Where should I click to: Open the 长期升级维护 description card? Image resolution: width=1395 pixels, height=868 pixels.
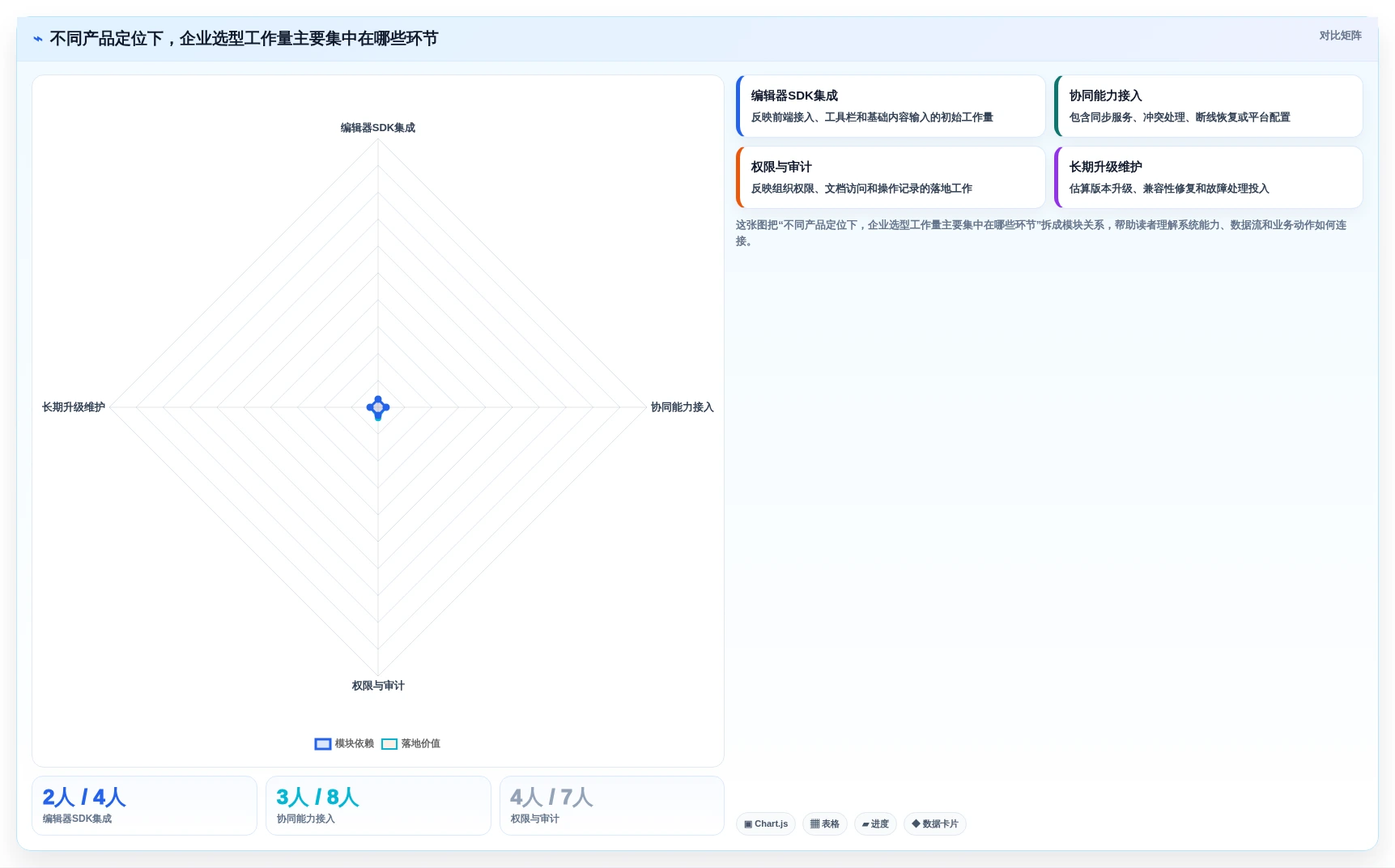(1209, 177)
